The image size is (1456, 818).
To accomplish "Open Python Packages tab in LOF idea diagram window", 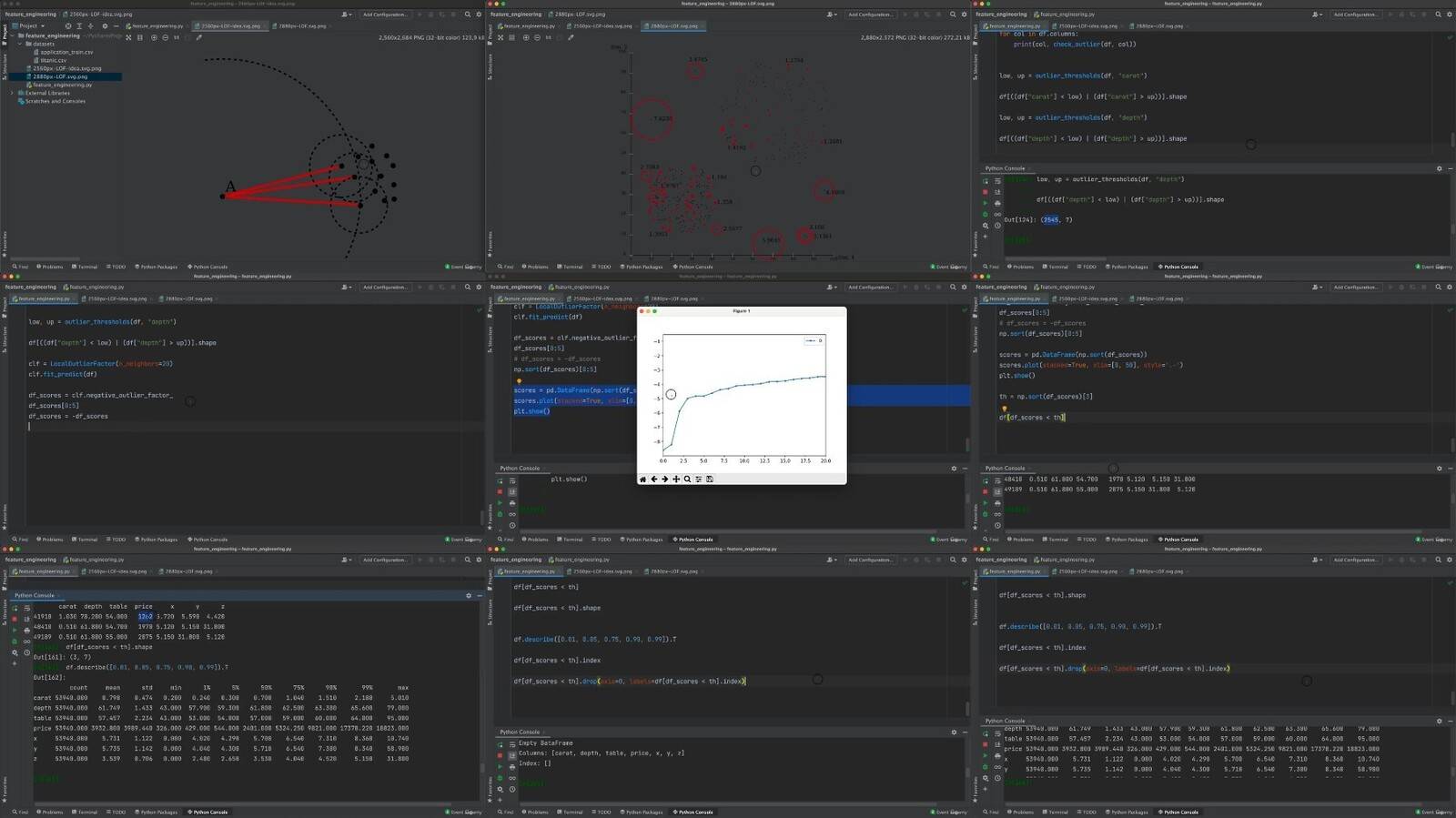I will click(156, 267).
